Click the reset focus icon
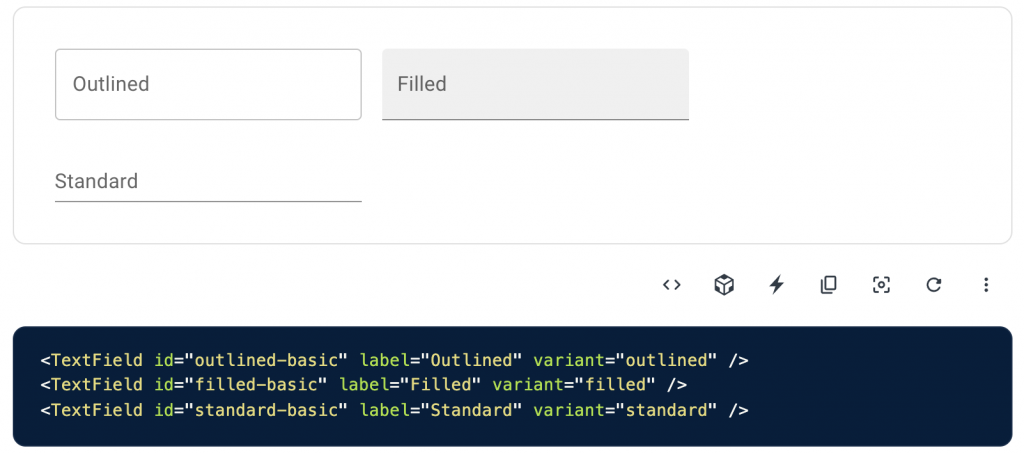 click(881, 285)
